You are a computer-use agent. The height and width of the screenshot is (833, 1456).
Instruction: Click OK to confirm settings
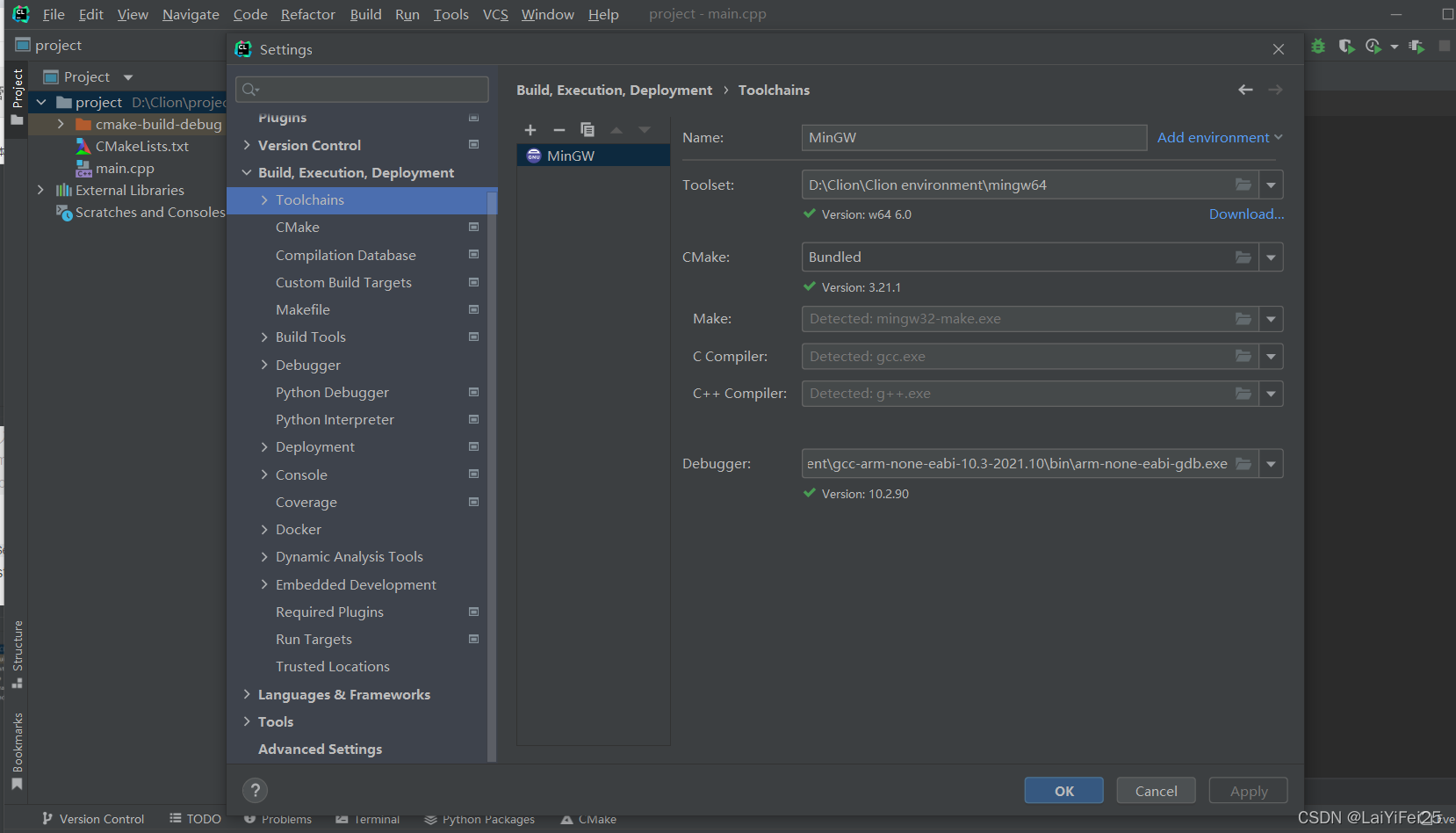[1064, 791]
